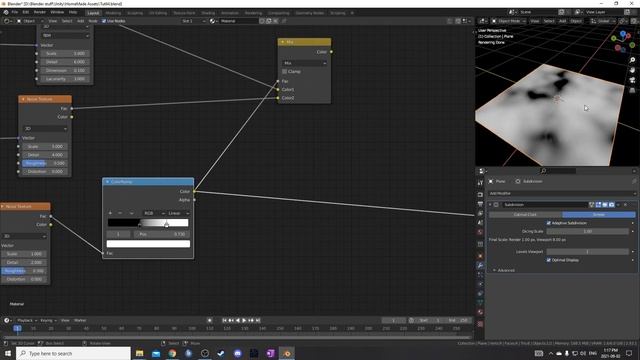This screenshot has height=360, width=640.
Task: Open ColorRamp tools chevron menu
Action: click(x=131, y=213)
